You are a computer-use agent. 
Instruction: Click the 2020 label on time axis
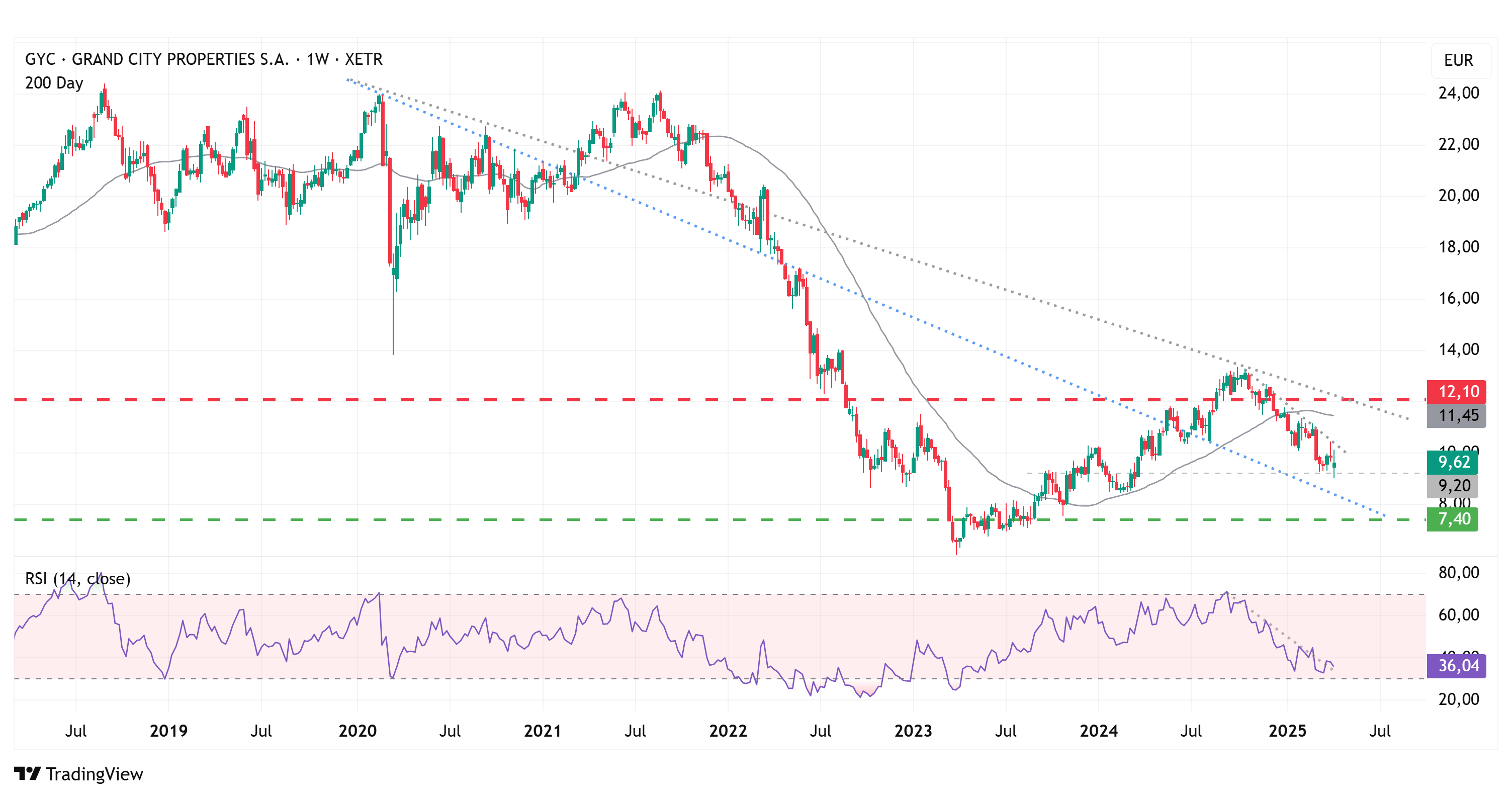click(x=358, y=731)
